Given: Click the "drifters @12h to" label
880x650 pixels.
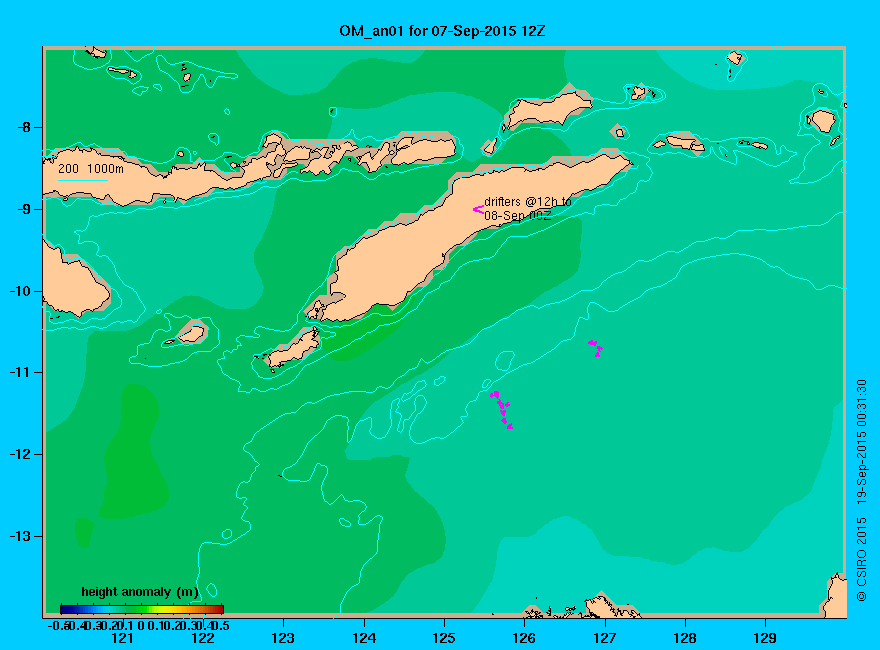Looking at the screenshot, I should 528,202.
